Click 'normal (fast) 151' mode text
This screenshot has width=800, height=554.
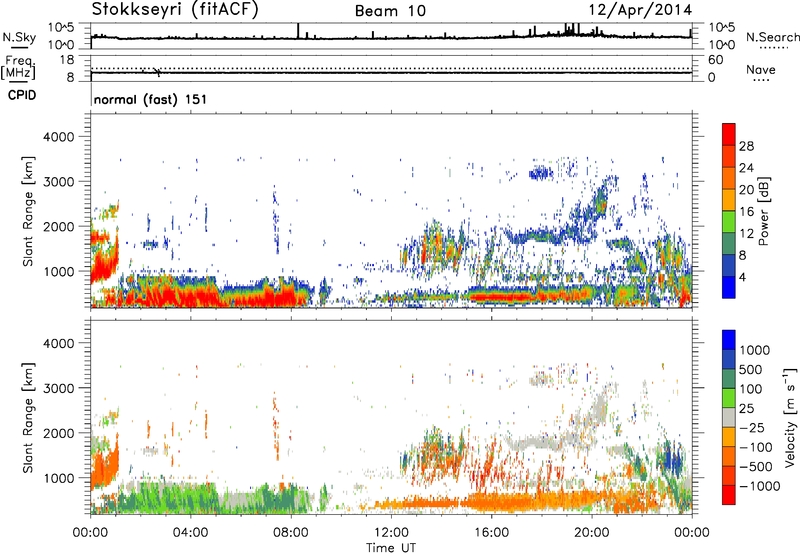[x=151, y=99]
